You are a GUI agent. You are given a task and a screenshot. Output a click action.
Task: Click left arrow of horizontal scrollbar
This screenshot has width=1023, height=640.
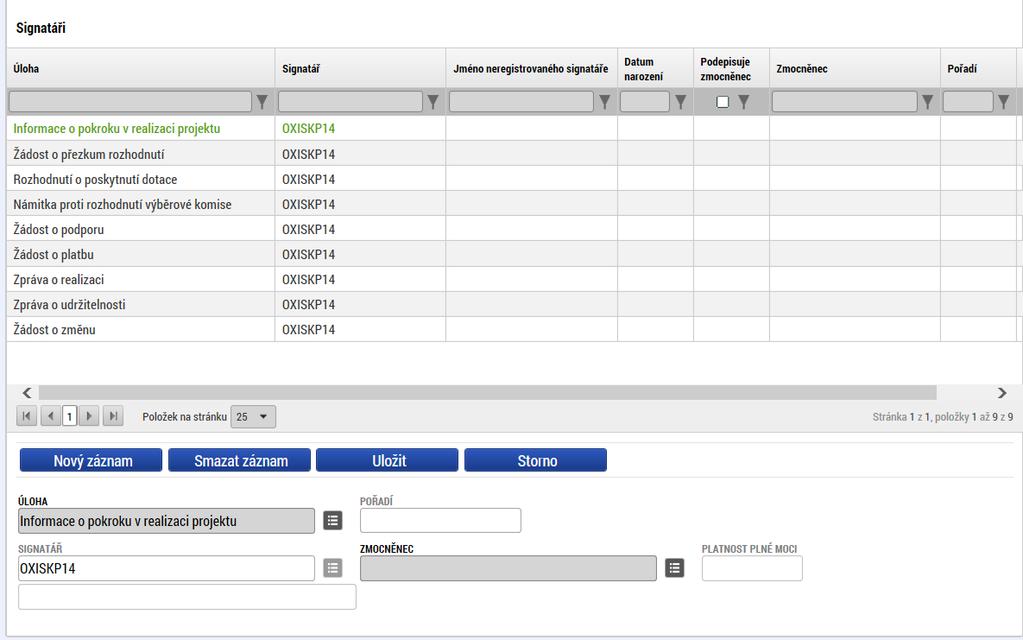click(x=27, y=393)
